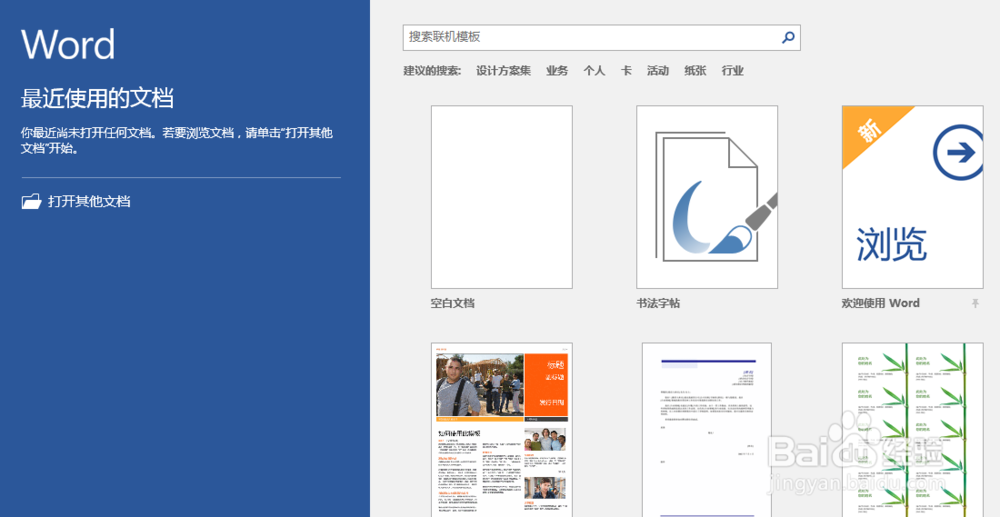The image size is (1000, 517).
Task: Select the 空白文档 blank page thumbnail
Action: point(502,197)
